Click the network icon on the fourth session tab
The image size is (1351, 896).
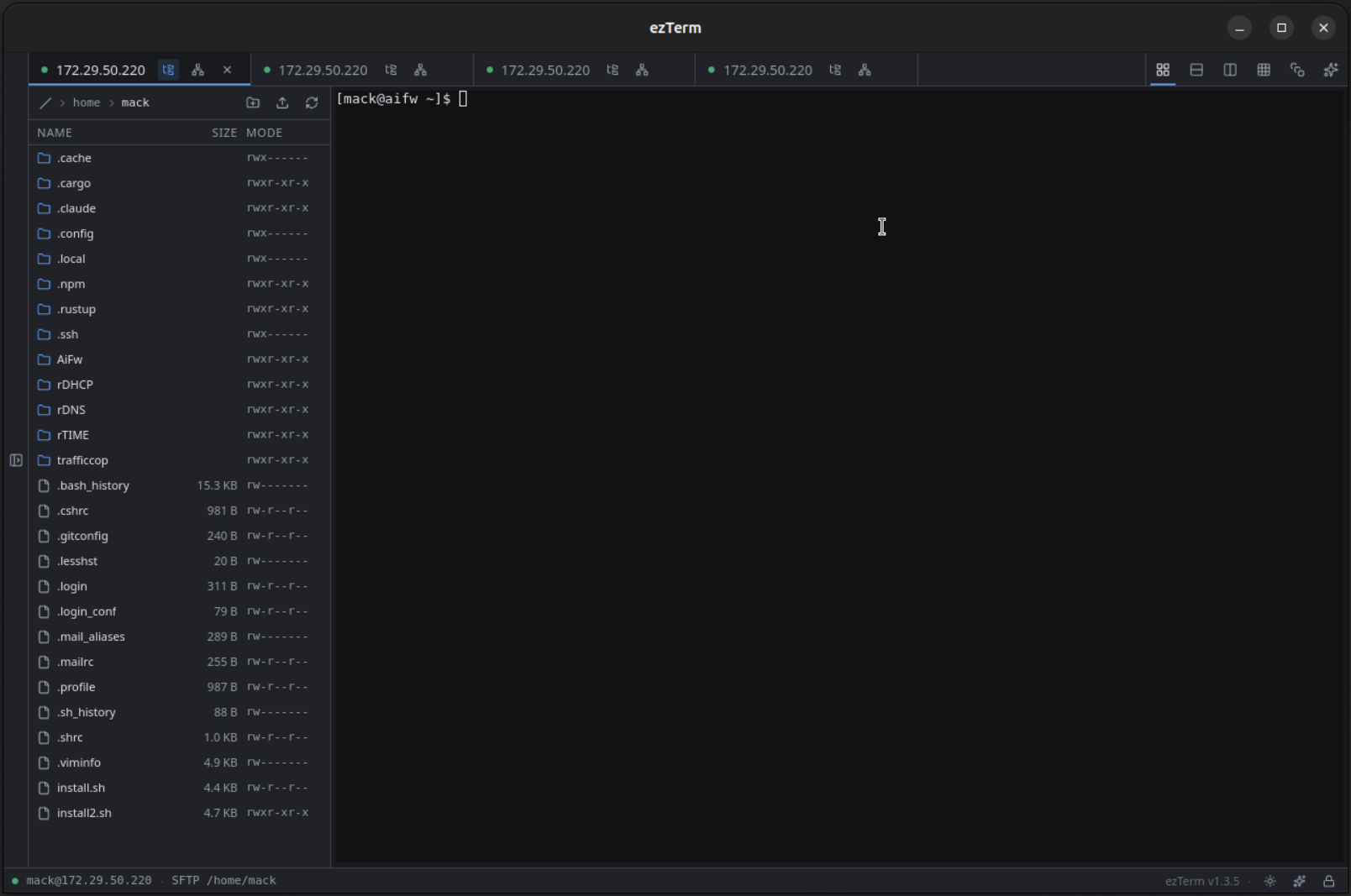865,70
